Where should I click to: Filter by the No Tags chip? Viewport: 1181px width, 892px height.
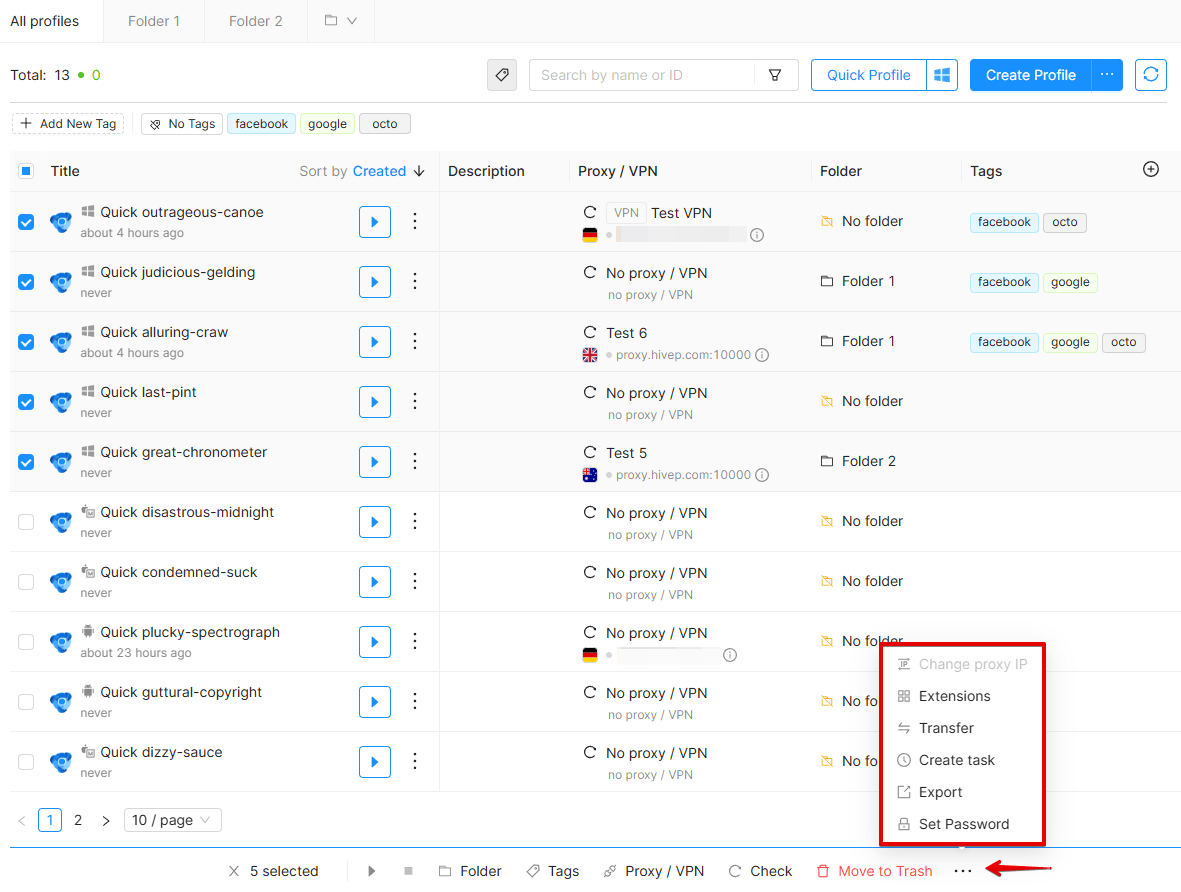click(182, 124)
